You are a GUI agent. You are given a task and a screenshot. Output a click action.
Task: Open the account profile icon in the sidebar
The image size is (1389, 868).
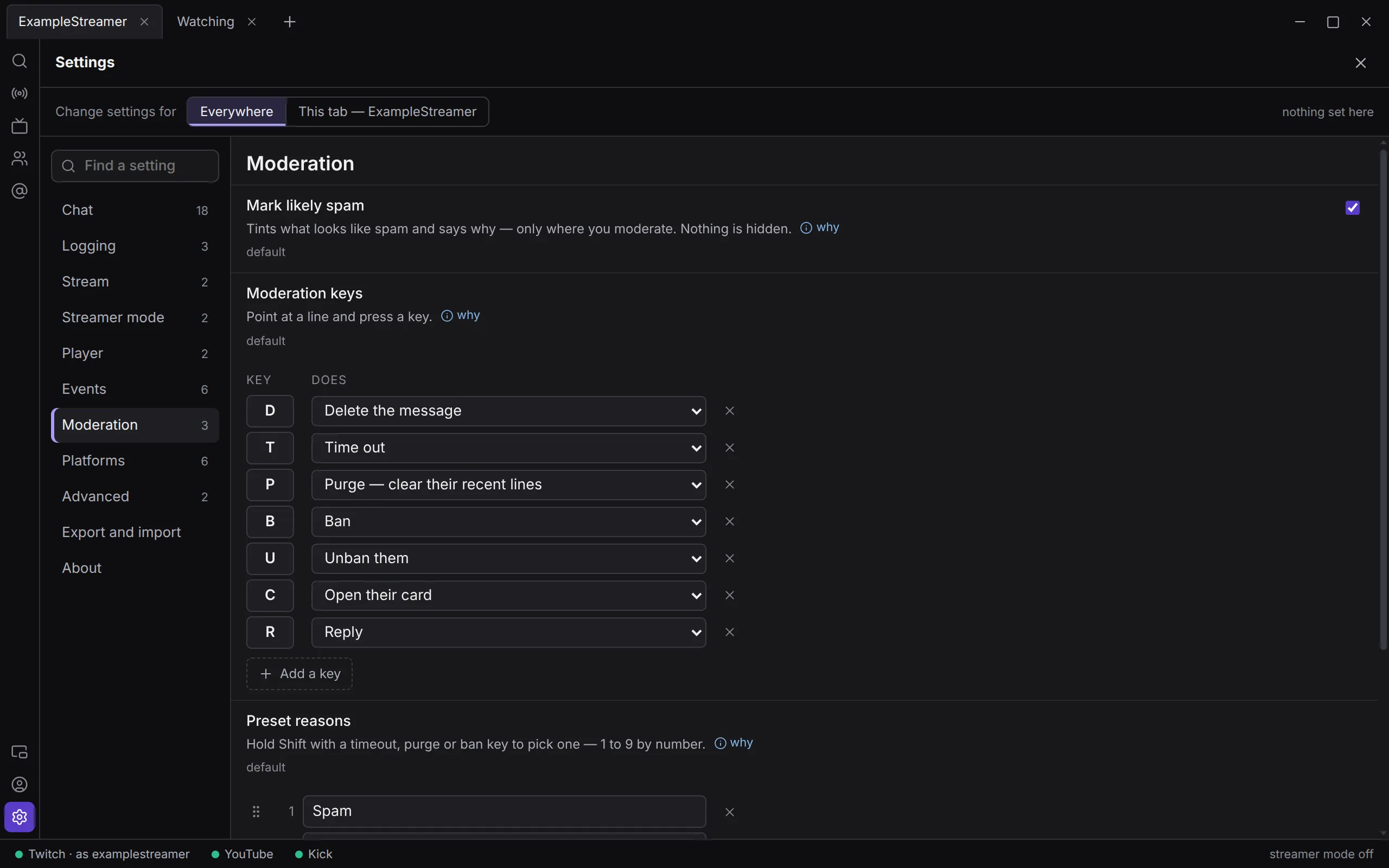[x=20, y=785]
